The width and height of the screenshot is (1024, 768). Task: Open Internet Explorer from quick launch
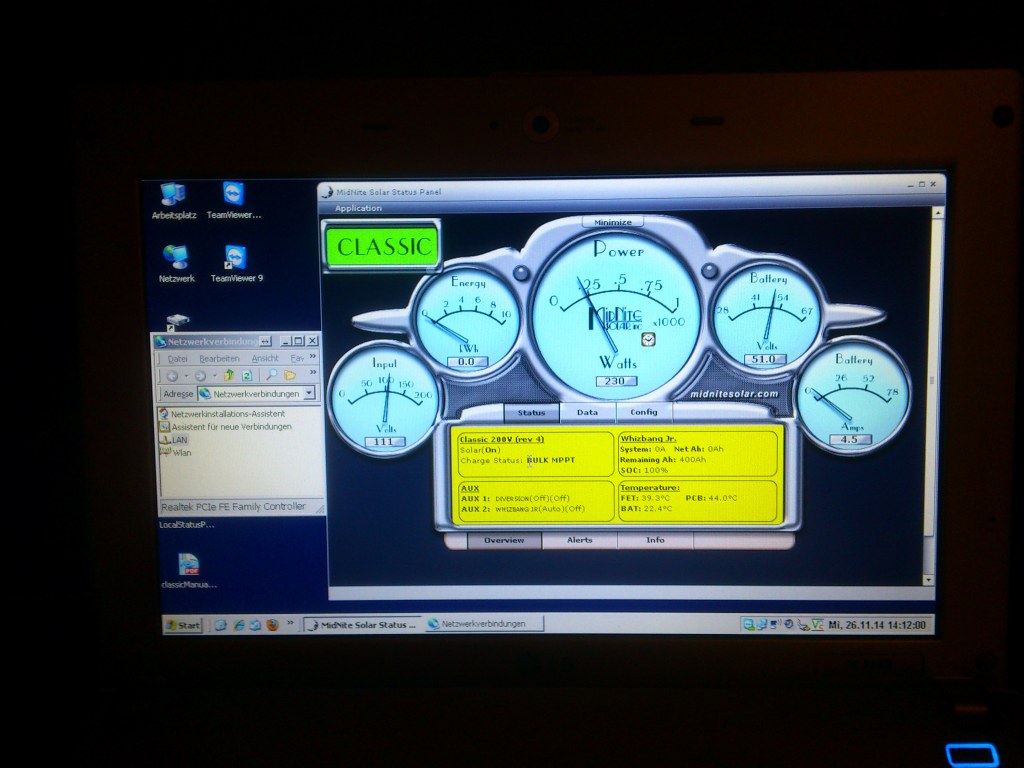(238, 625)
